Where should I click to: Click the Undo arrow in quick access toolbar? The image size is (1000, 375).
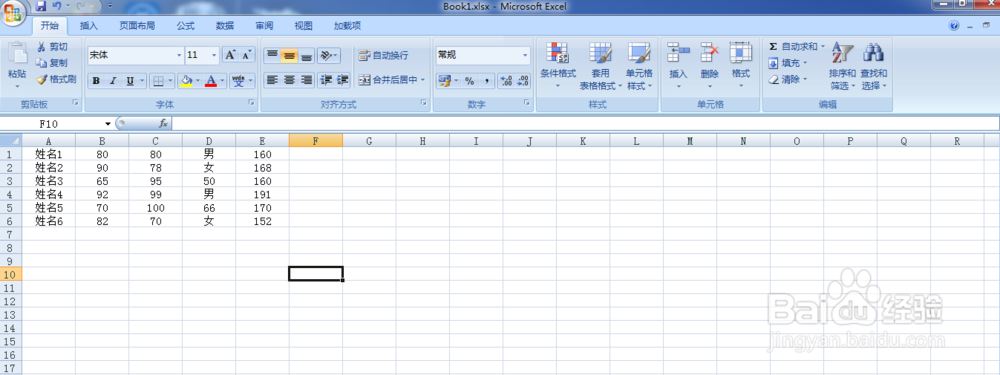(x=57, y=6)
